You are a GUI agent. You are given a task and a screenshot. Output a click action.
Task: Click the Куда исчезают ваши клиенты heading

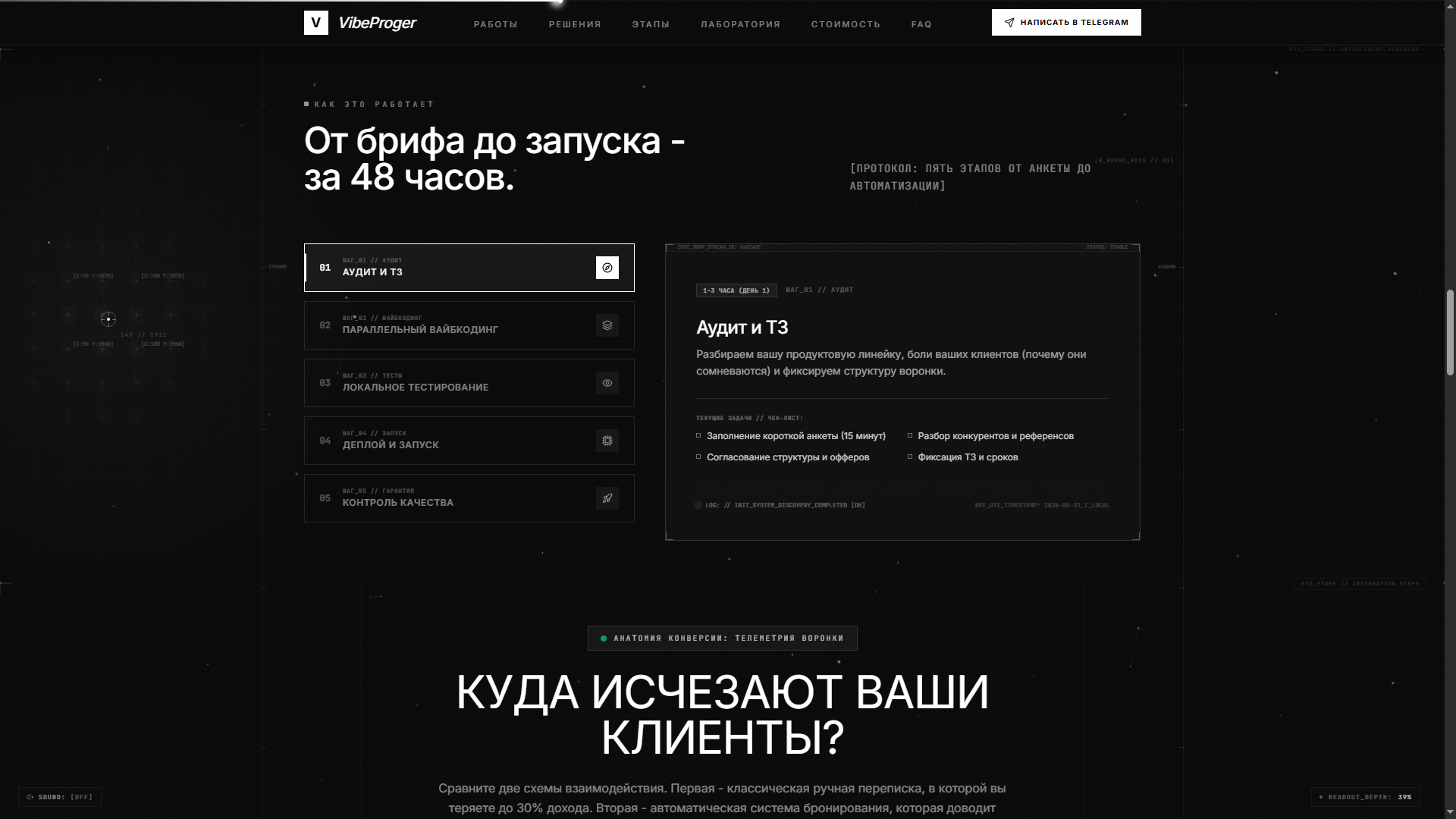pos(722,714)
